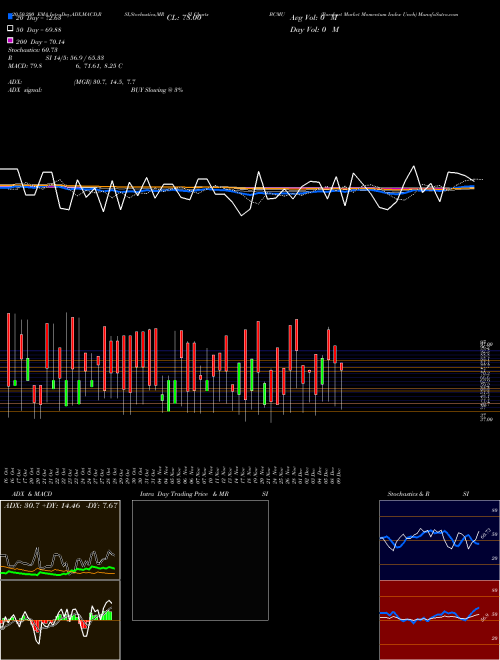Click the 'ADX: 30.7 +DY: 14.46 -DY: 7.67' header

coord(61,506)
